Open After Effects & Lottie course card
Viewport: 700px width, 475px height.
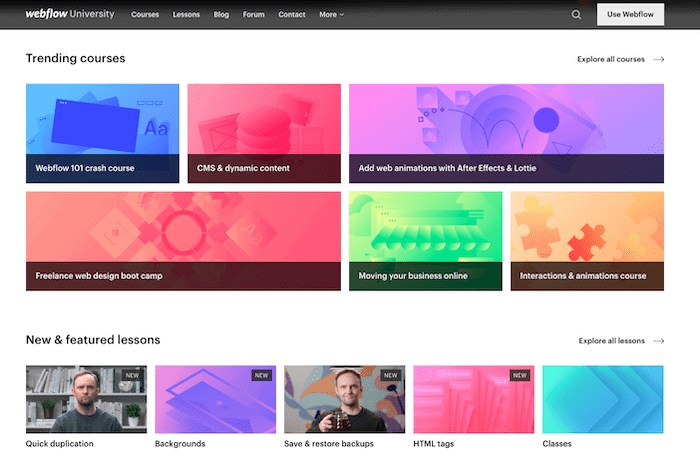point(506,133)
